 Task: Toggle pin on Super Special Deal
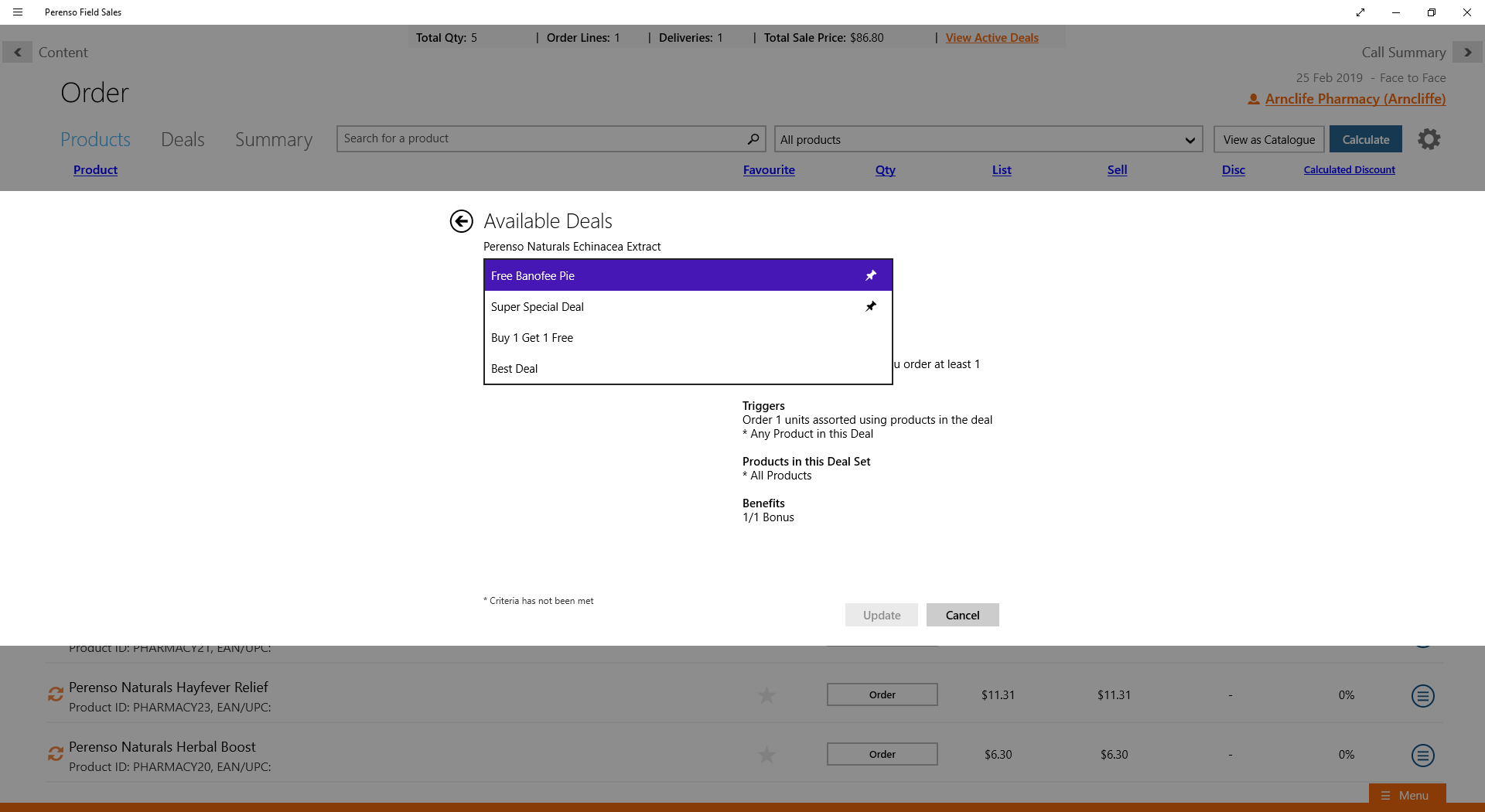click(871, 306)
